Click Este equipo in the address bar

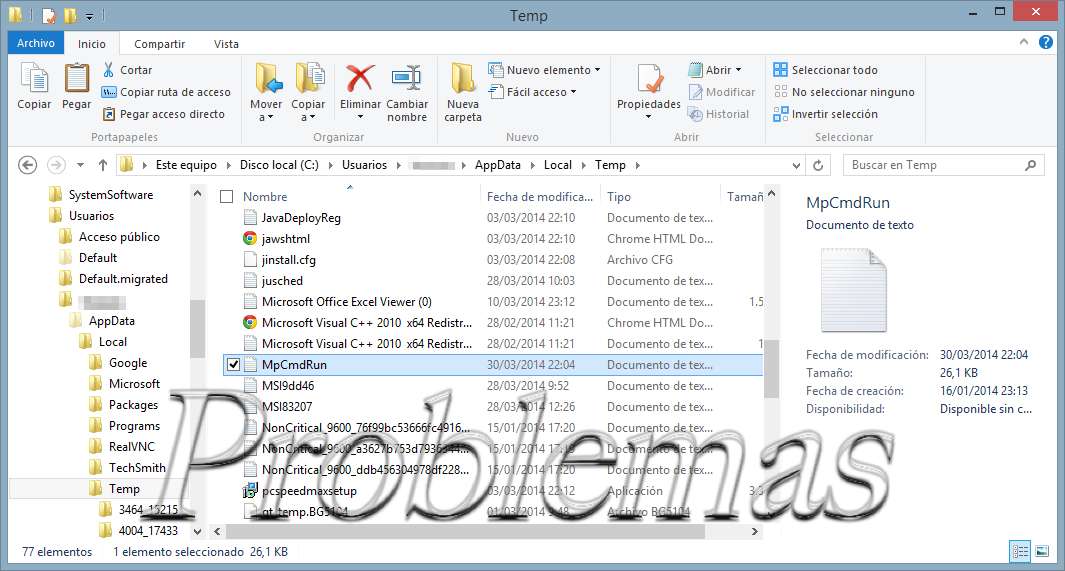coord(186,165)
